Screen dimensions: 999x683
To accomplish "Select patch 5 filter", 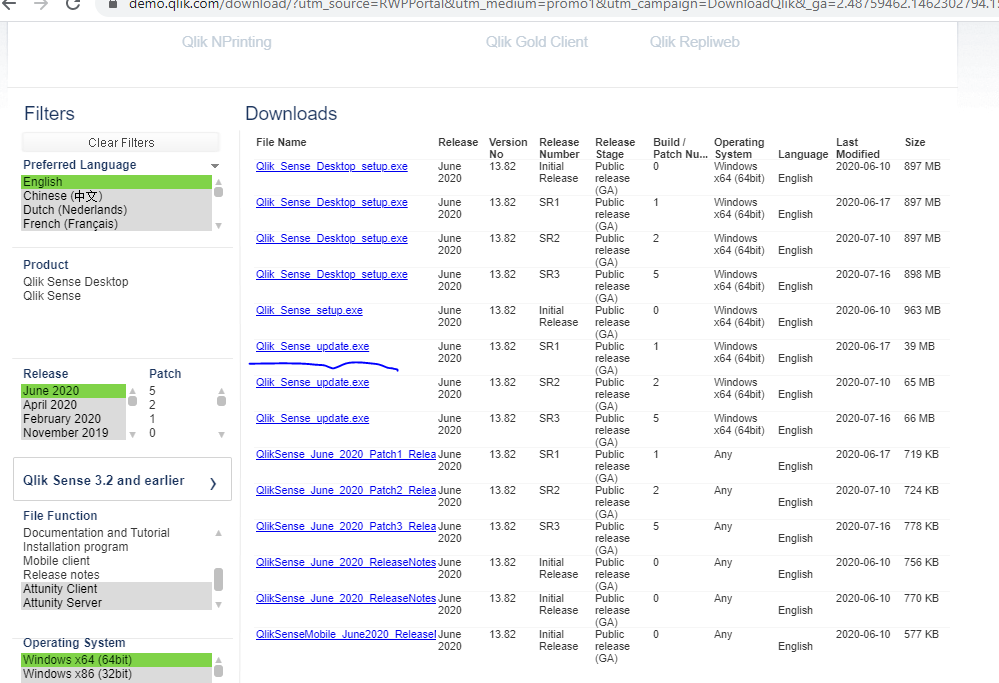I will coord(152,391).
